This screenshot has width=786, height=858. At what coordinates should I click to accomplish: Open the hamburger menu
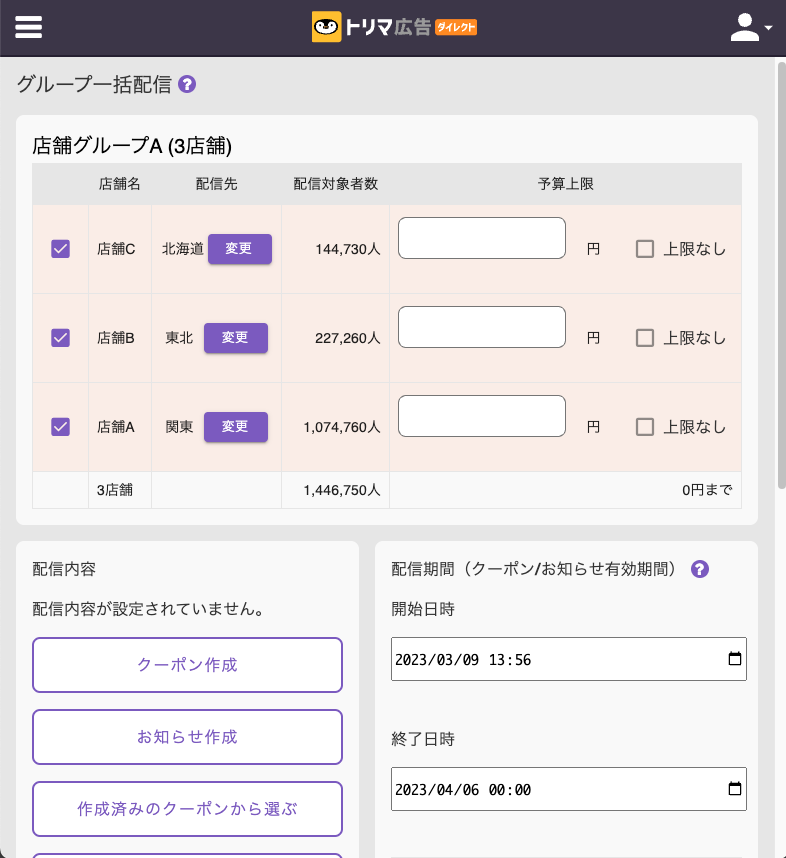(x=28, y=27)
